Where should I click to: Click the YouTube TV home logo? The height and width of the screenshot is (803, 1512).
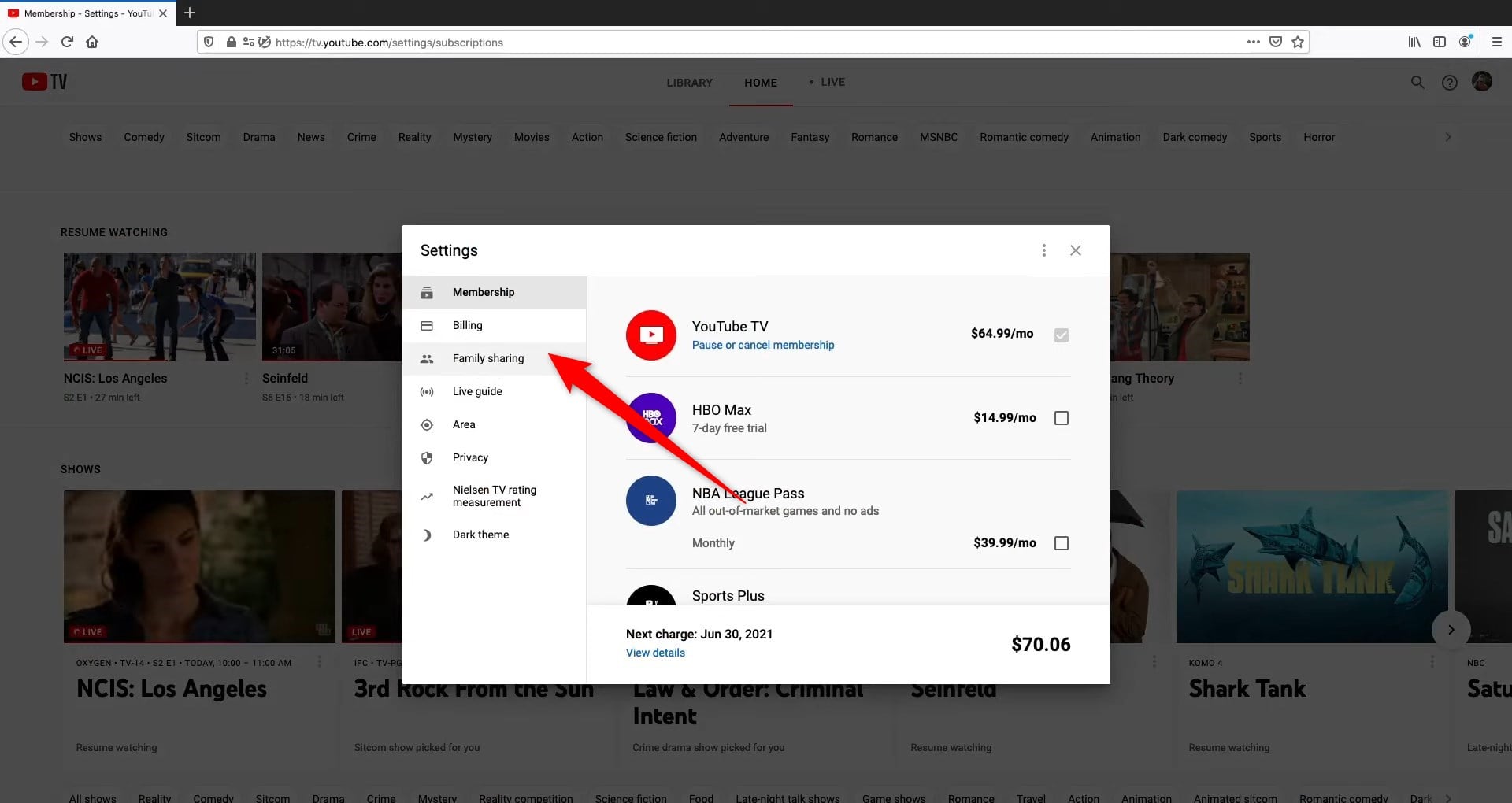click(44, 81)
